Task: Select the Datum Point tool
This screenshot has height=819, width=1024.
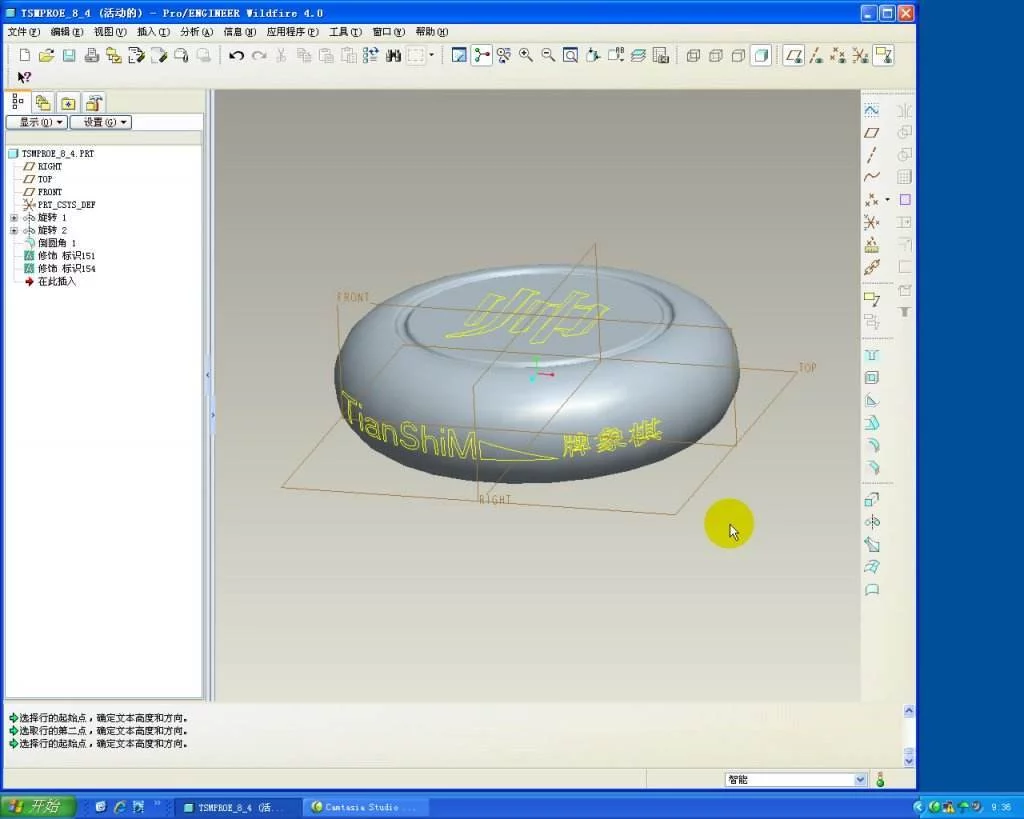Action: tap(871, 200)
